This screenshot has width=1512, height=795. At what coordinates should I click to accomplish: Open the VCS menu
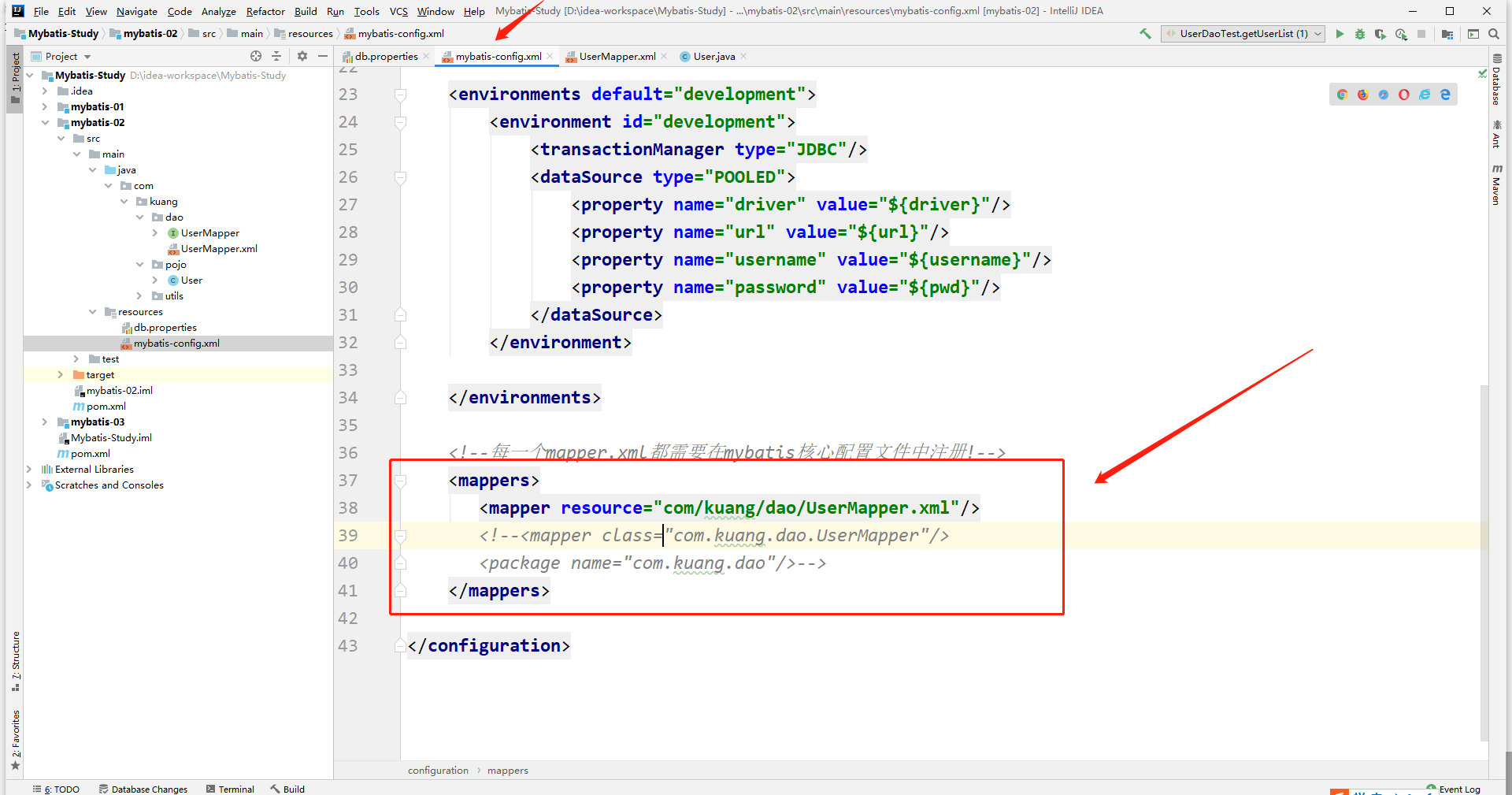pos(398,11)
